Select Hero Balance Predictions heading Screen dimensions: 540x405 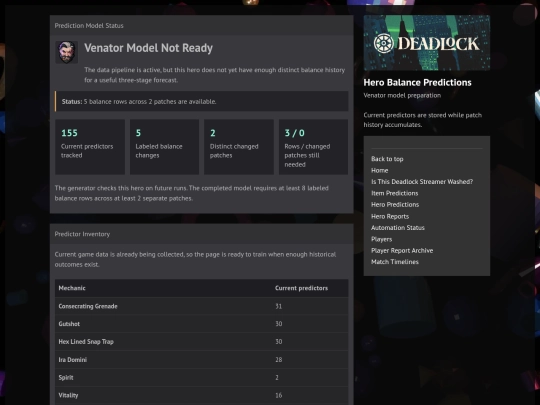point(417,82)
